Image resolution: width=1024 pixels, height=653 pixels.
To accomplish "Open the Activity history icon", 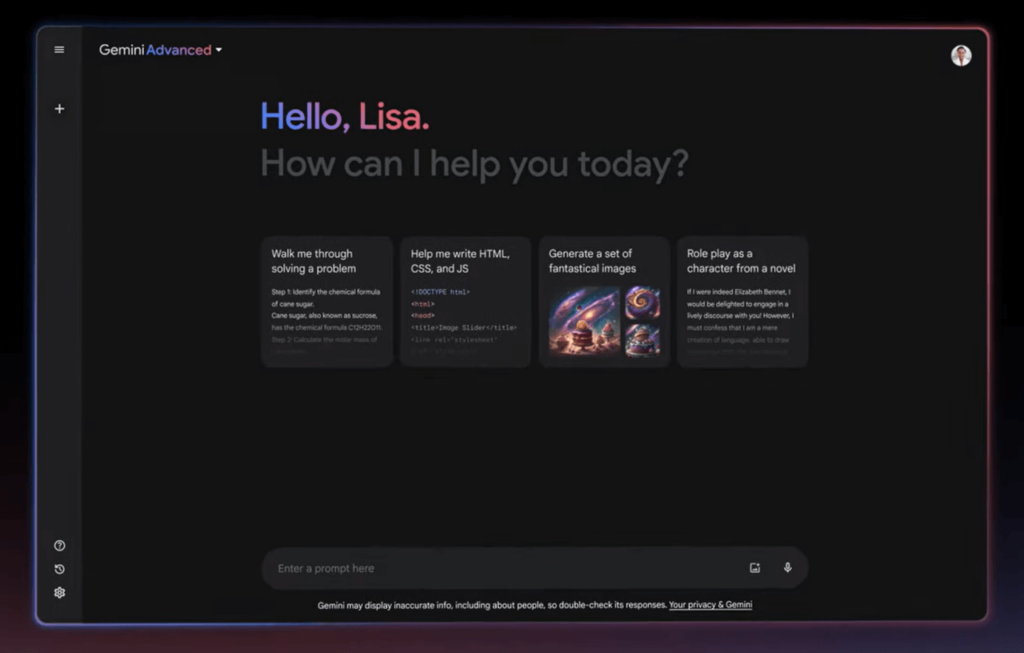I will [x=59, y=569].
